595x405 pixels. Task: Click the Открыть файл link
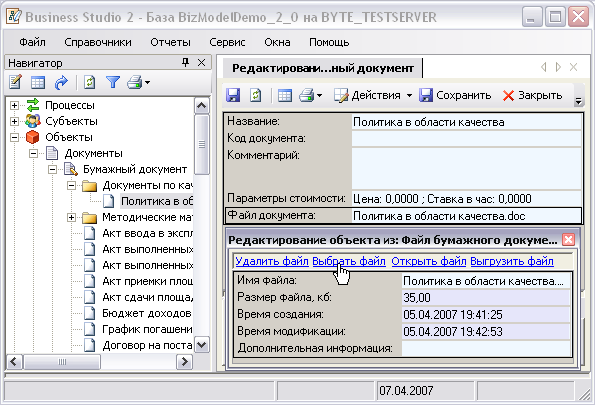(429, 261)
